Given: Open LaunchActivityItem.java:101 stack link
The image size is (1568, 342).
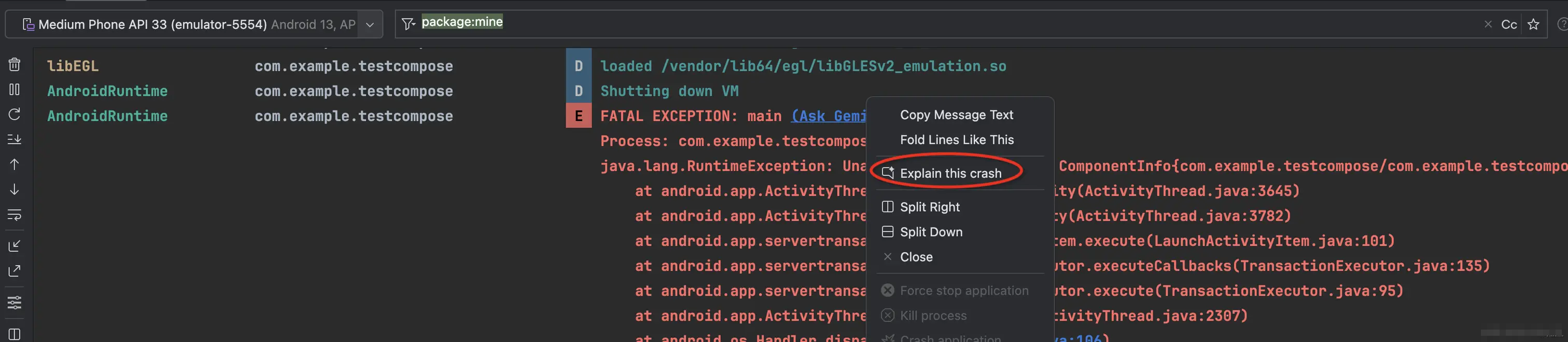Looking at the screenshot, I should coord(1270,241).
